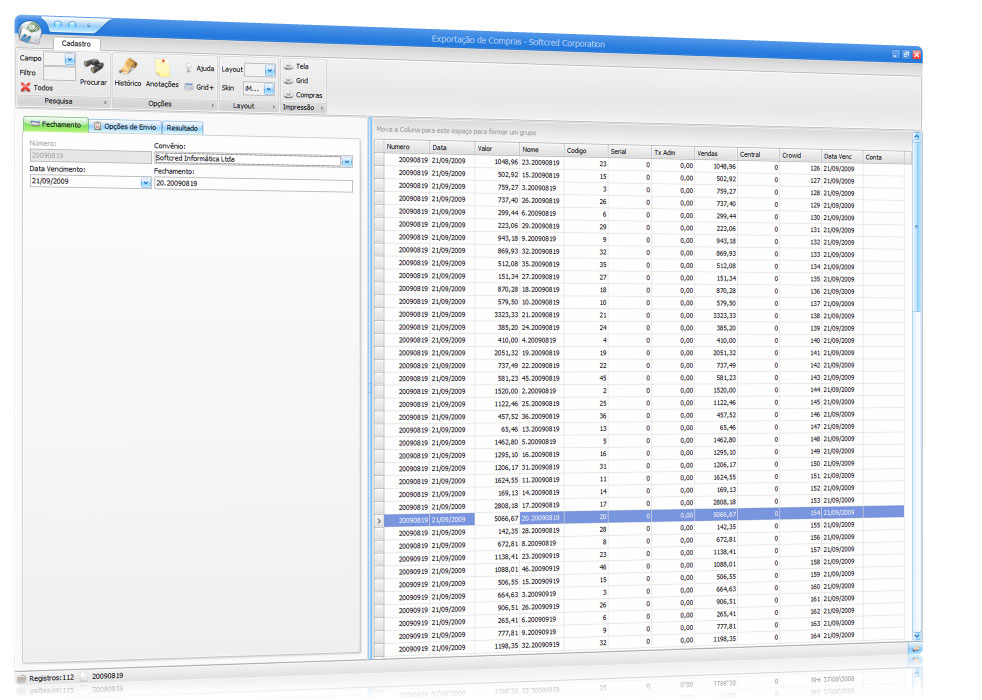Image resolution: width=982 pixels, height=700 pixels.
Task: Select the Cadastro ribbon tab
Action: point(76,44)
